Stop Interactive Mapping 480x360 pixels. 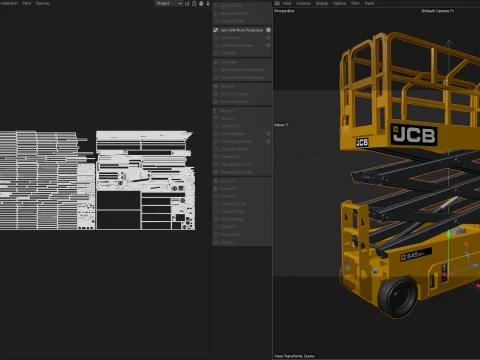[x=242, y=77]
